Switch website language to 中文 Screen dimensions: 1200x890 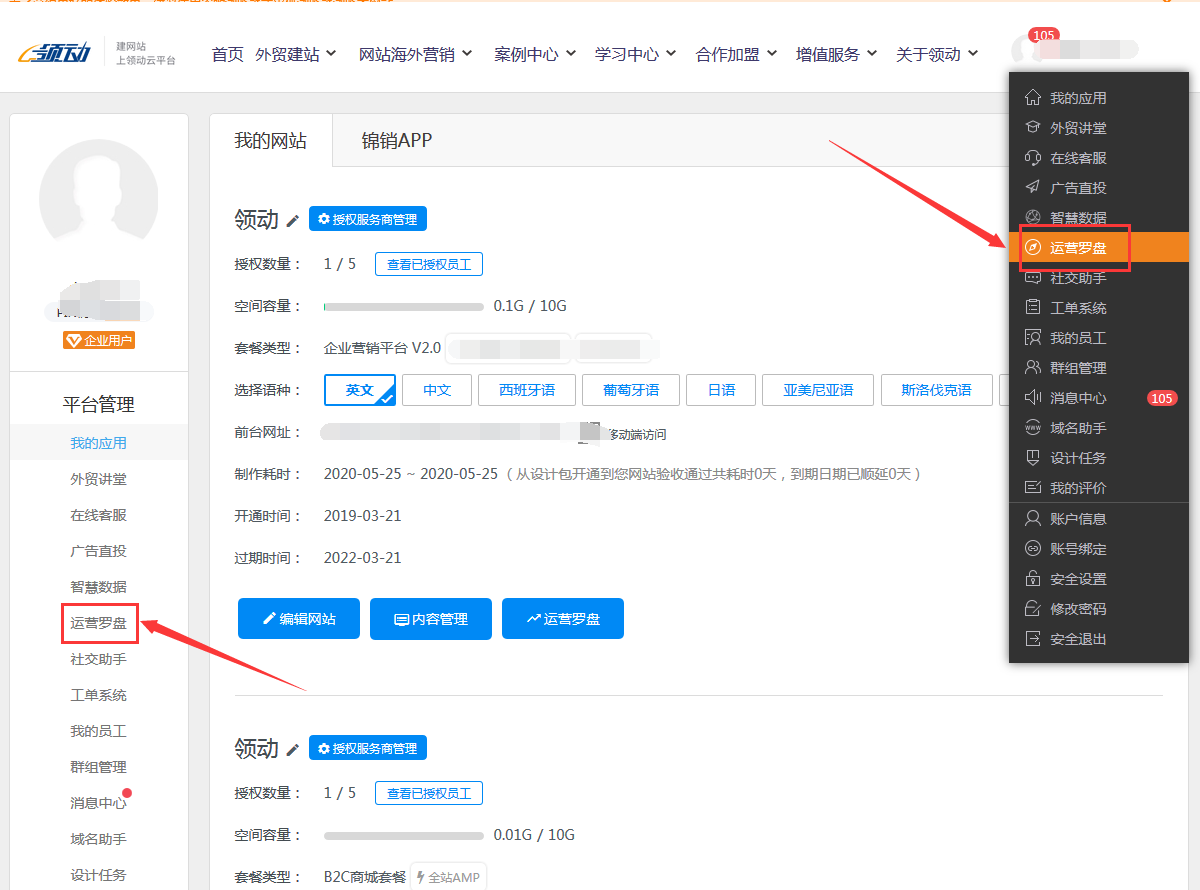(x=436, y=390)
